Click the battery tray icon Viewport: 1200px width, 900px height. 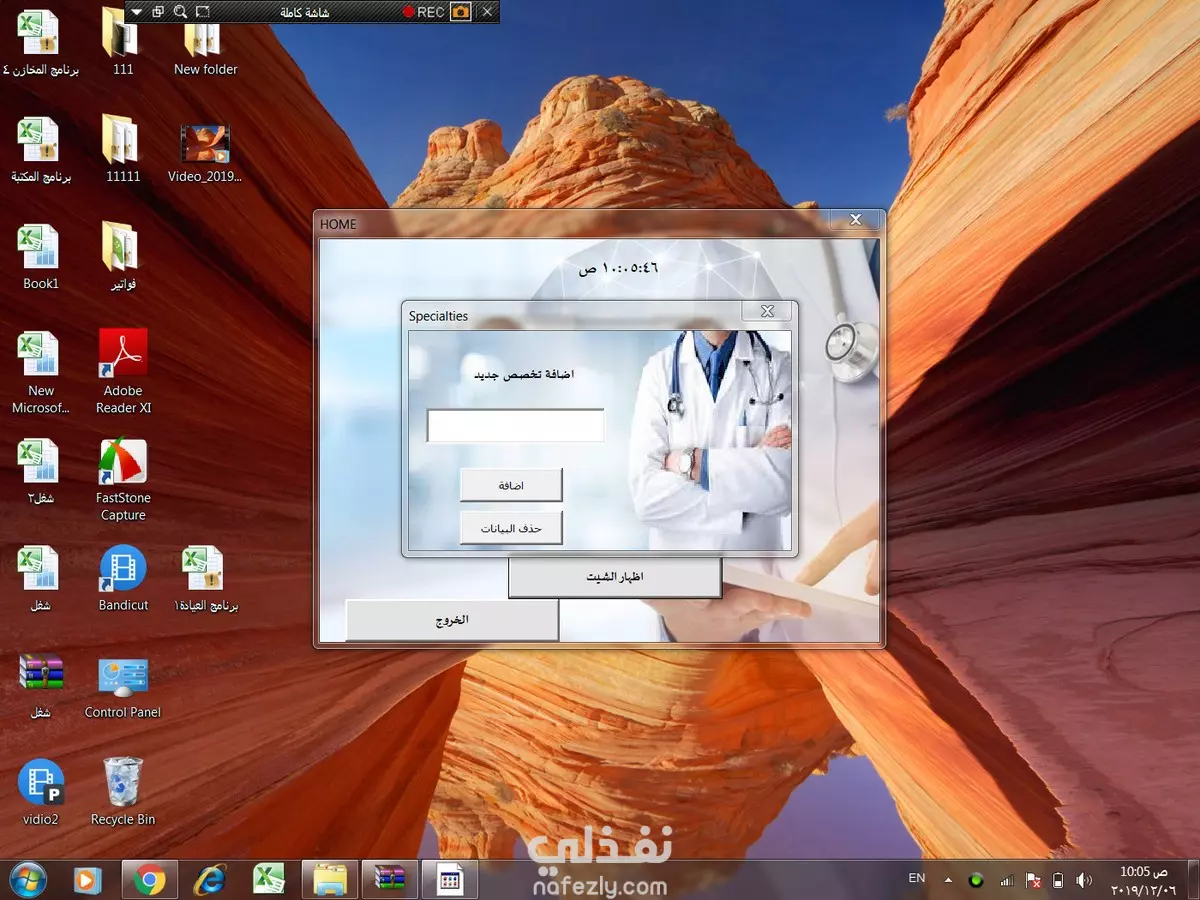point(1058,880)
